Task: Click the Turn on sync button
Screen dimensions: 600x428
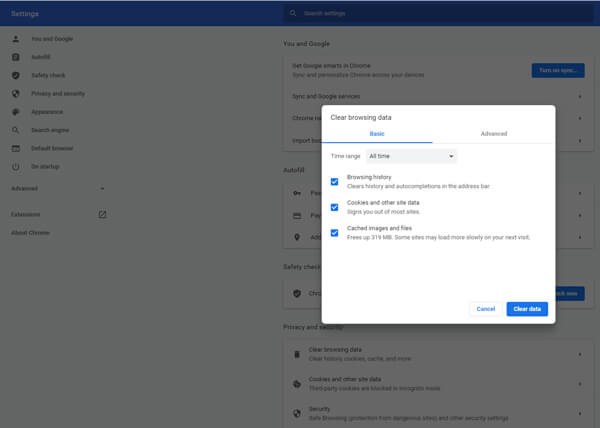Action: point(558,70)
